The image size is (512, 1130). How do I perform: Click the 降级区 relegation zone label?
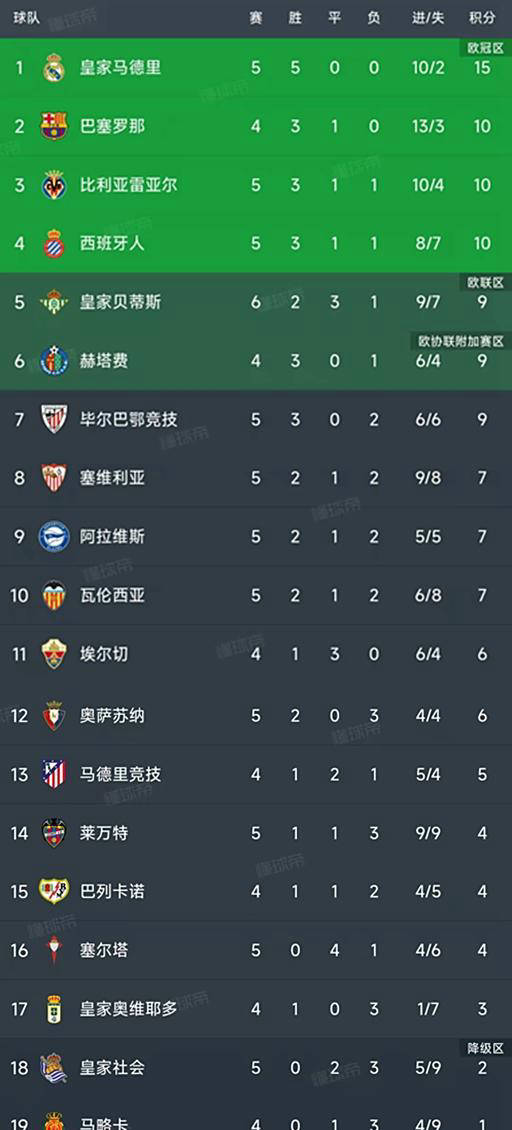pos(487,1047)
